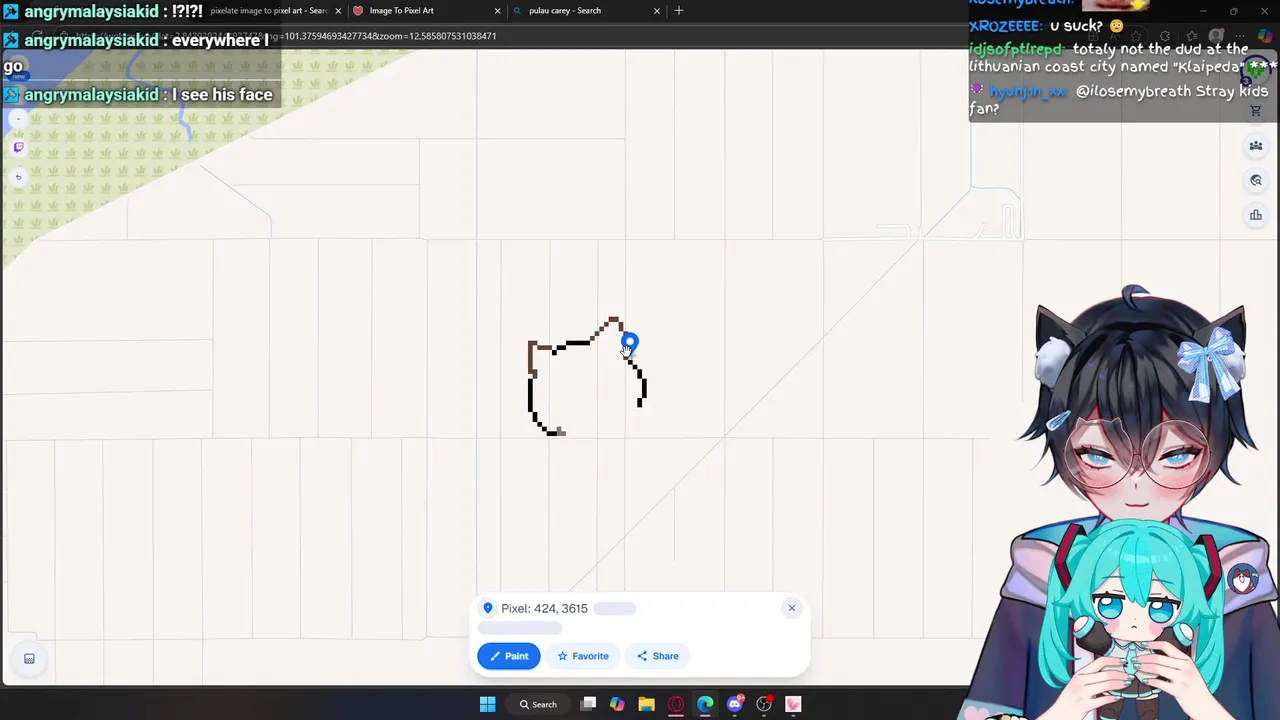This screenshot has width=1280, height=720.
Task: Open the alliance people group icon
Action: click(x=1256, y=146)
